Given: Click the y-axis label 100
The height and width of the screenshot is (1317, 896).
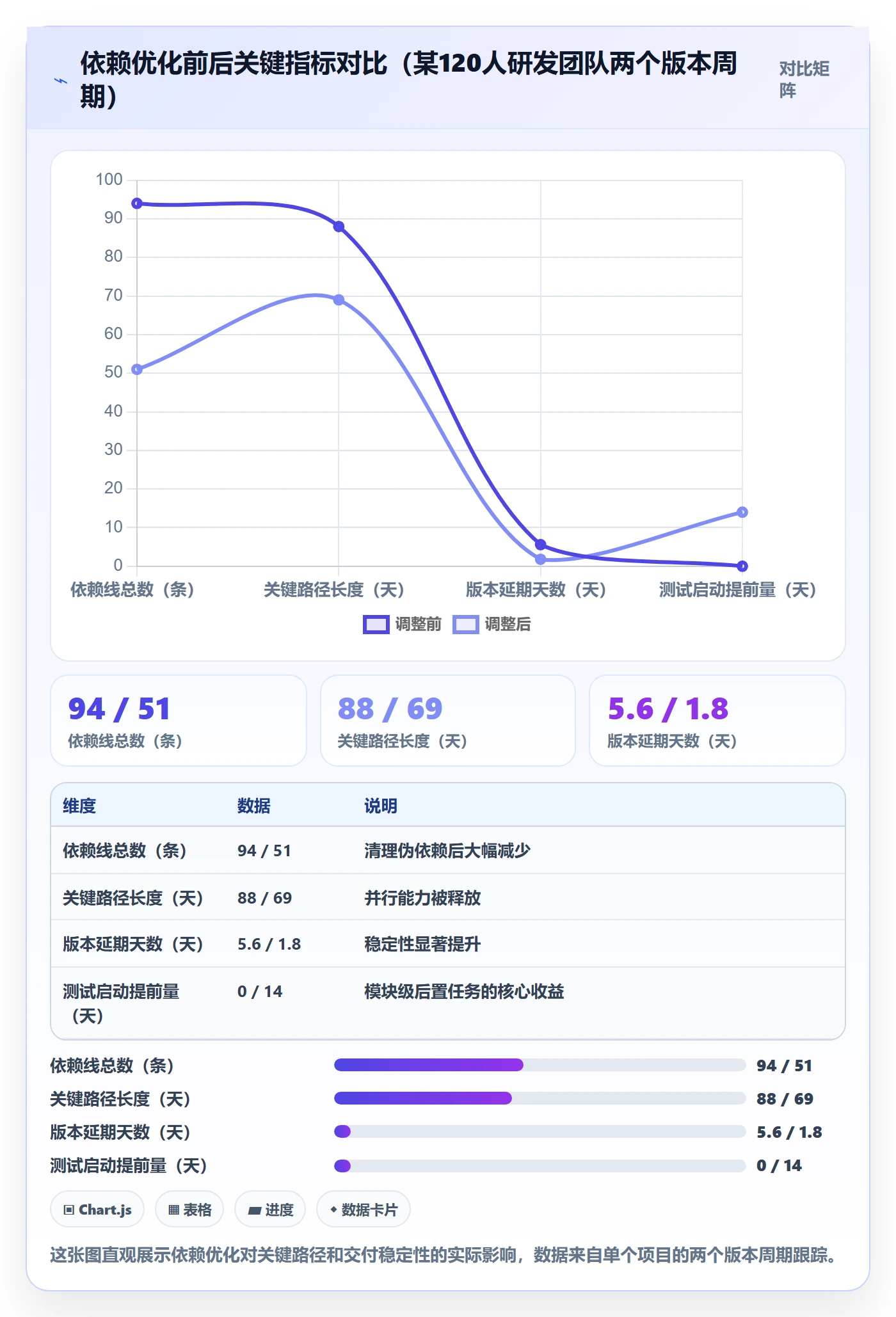Looking at the screenshot, I should point(109,179).
